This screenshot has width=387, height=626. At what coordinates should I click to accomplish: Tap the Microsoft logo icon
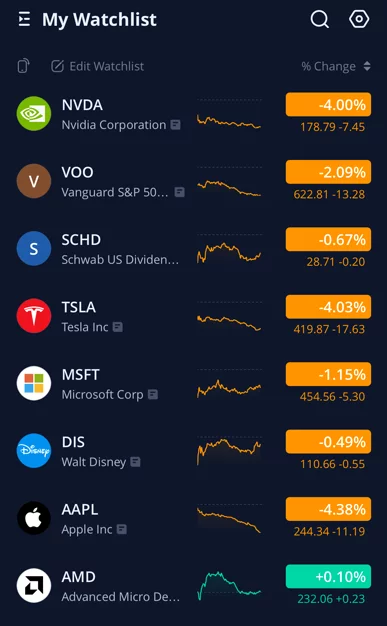(x=34, y=383)
